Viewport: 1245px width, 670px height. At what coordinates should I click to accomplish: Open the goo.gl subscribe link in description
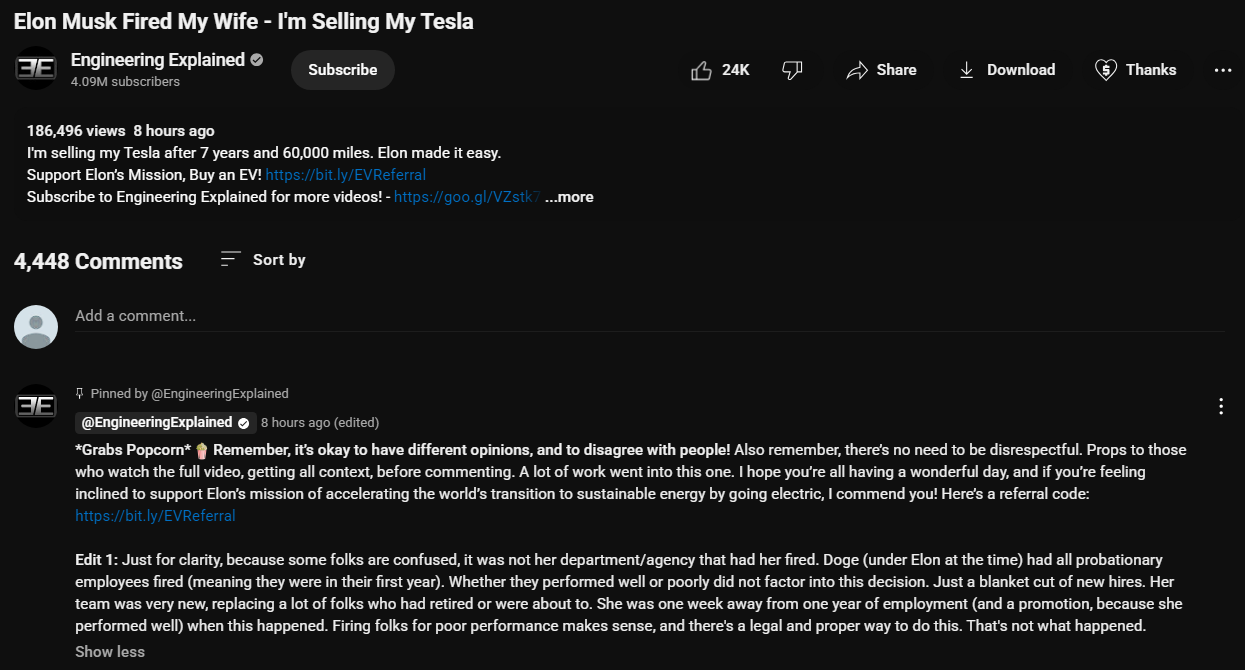click(x=467, y=197)
